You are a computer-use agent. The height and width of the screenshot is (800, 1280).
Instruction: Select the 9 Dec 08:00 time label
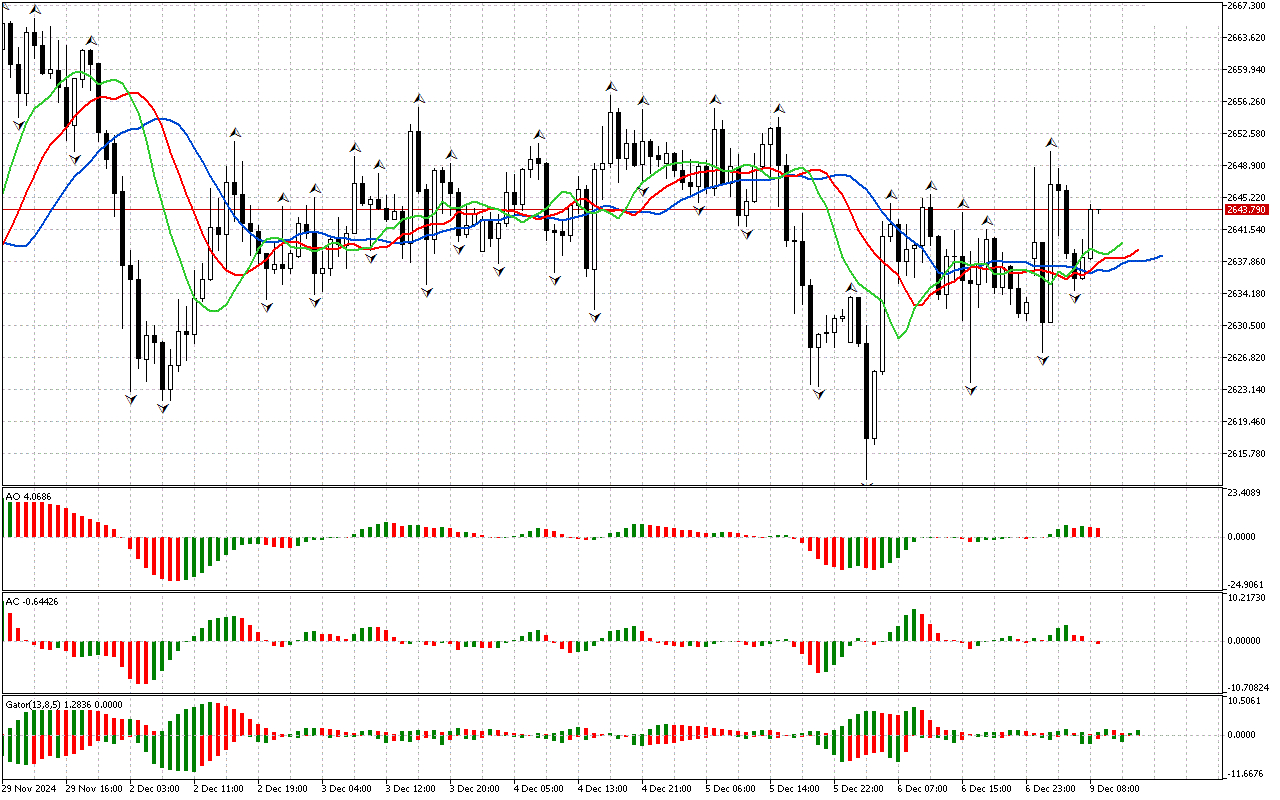click(x=1116, y=788)
